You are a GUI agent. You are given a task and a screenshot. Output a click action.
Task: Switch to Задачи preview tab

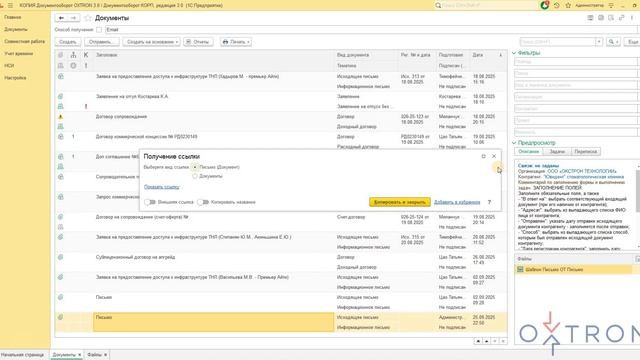tap(557, 151)
